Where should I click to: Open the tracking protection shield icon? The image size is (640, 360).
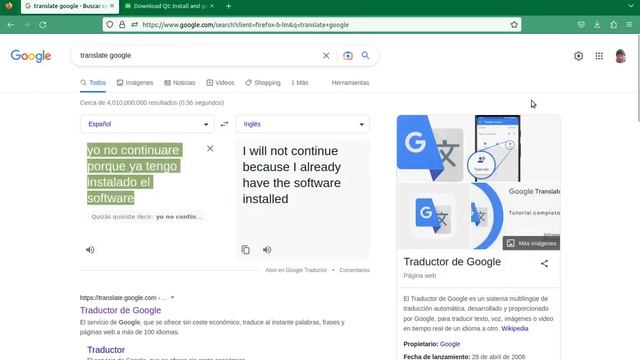tap(110, 25)
